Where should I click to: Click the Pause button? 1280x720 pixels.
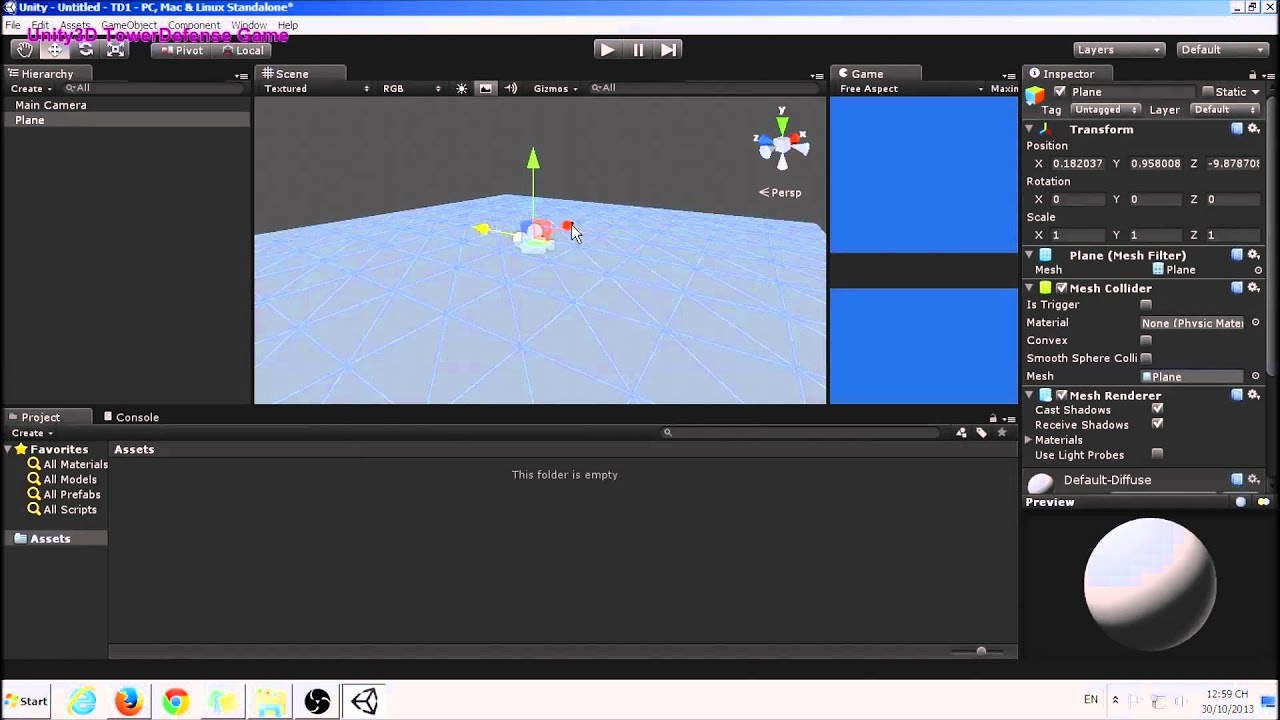(x=638, y=49)
